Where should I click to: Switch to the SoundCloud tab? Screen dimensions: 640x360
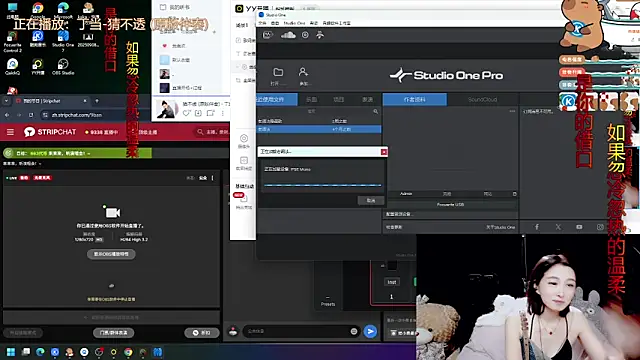[x=482, y=99]
